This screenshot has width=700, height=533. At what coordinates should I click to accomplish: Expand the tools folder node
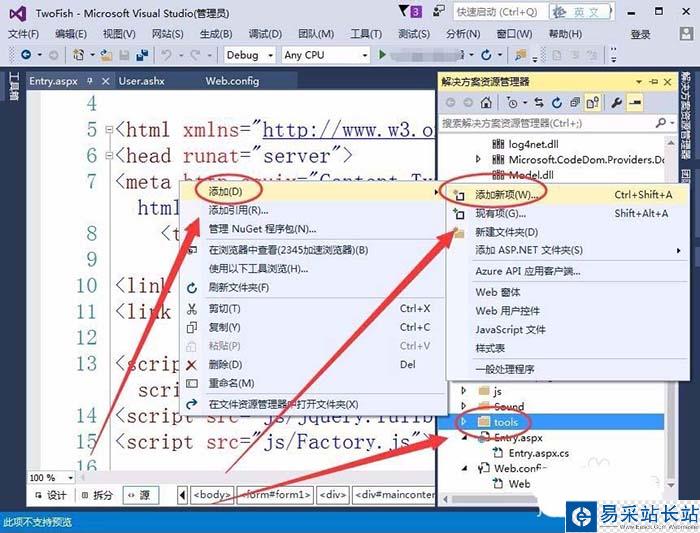pos(463,421)
